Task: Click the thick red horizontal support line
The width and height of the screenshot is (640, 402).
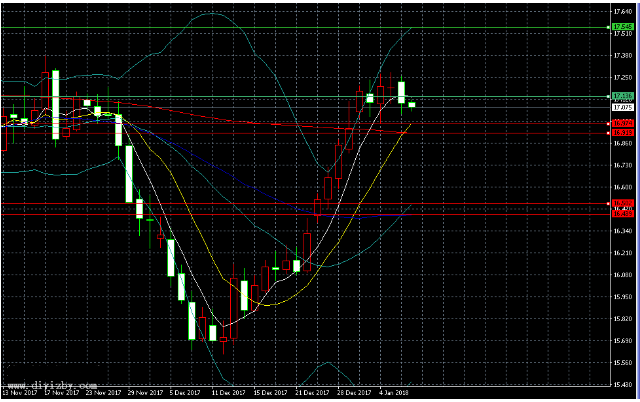Action: tap(200, 214)
